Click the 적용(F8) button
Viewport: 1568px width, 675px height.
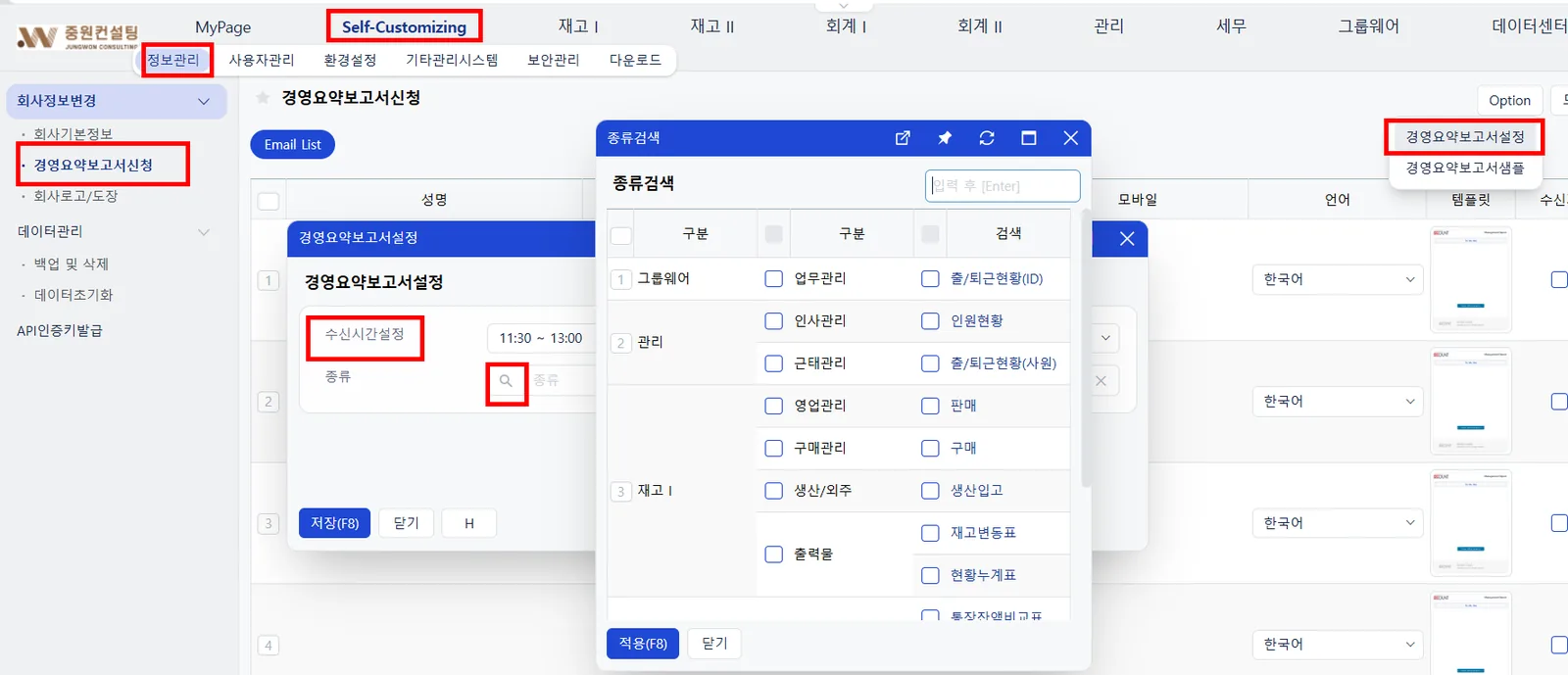click(643, 644)
